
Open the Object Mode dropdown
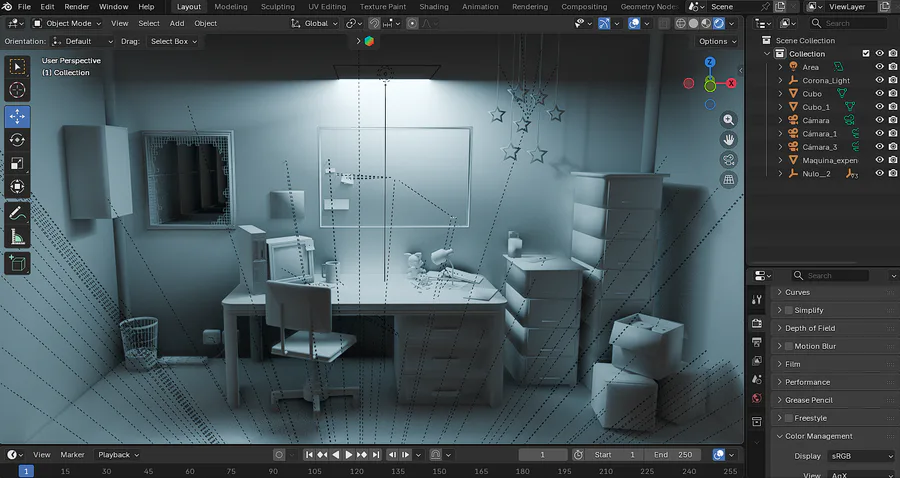coord(68,24)
